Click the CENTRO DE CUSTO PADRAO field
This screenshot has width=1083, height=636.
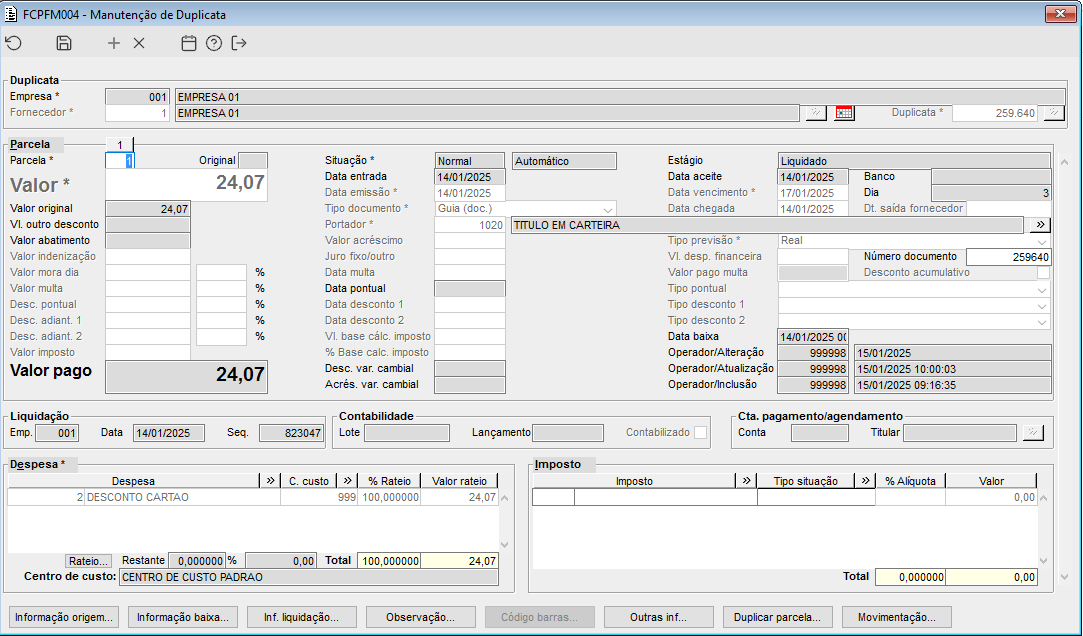coord(309,577)
